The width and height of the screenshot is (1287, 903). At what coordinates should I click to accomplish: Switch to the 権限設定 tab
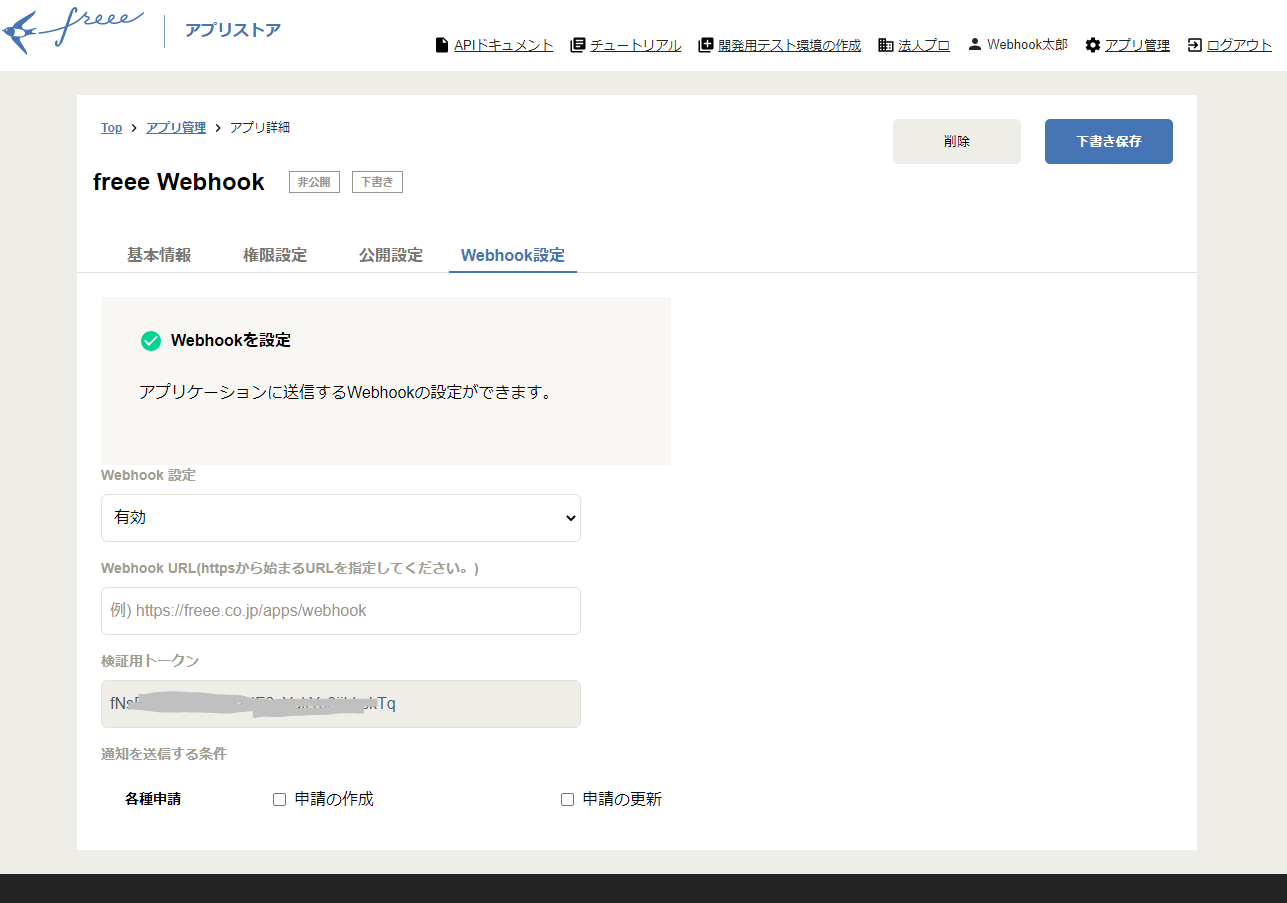pyautogui.click(x=275, y=255)
